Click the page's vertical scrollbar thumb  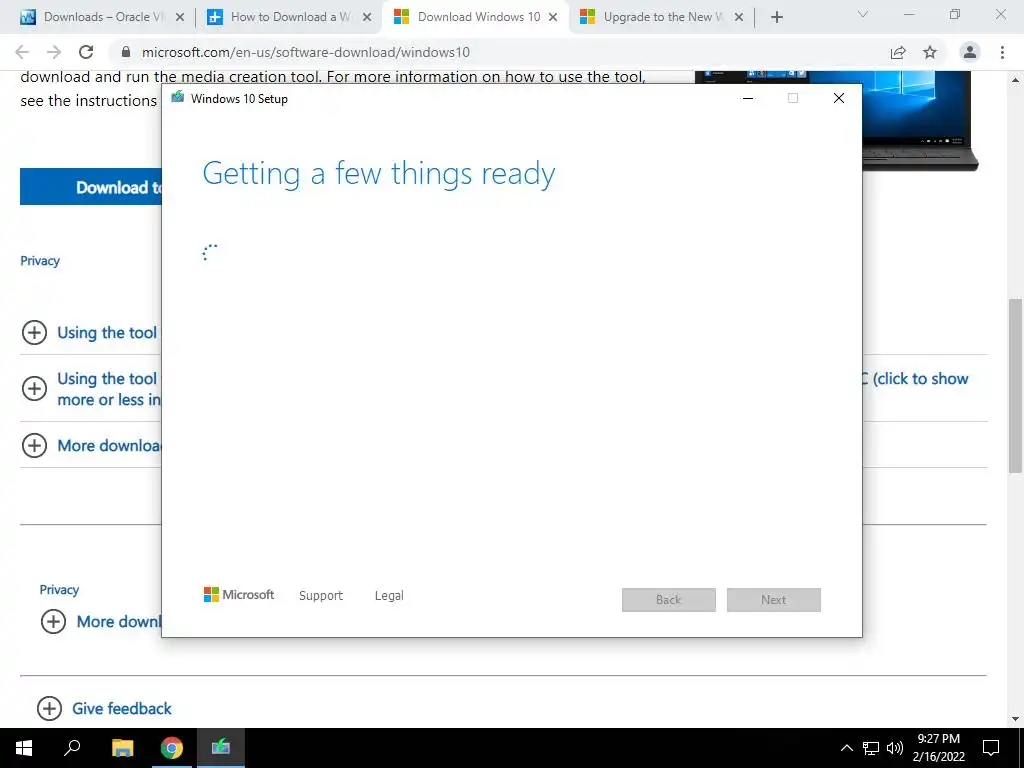tap(1015, 385)
